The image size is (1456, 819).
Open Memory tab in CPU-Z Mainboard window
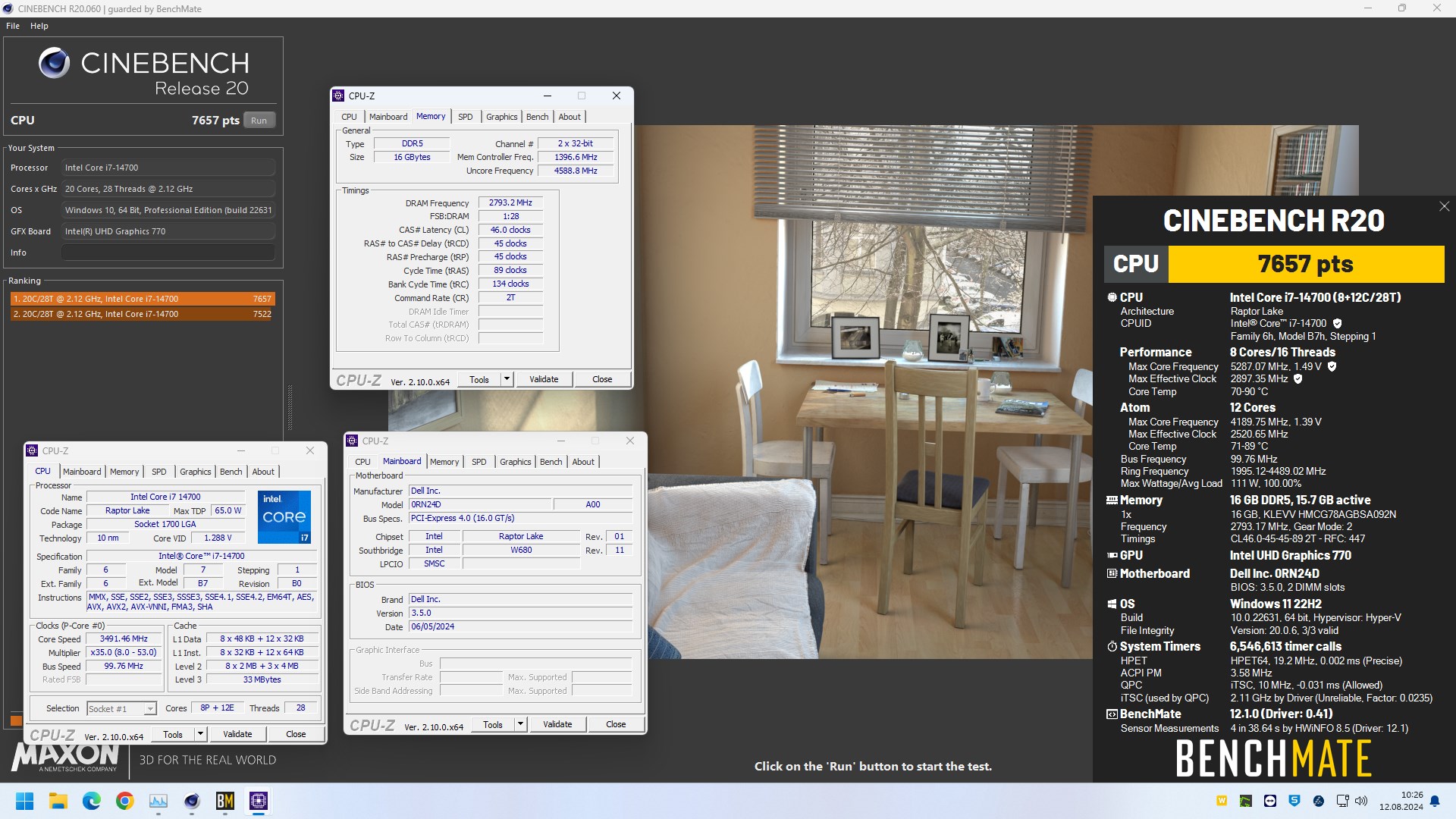(444, 462)
